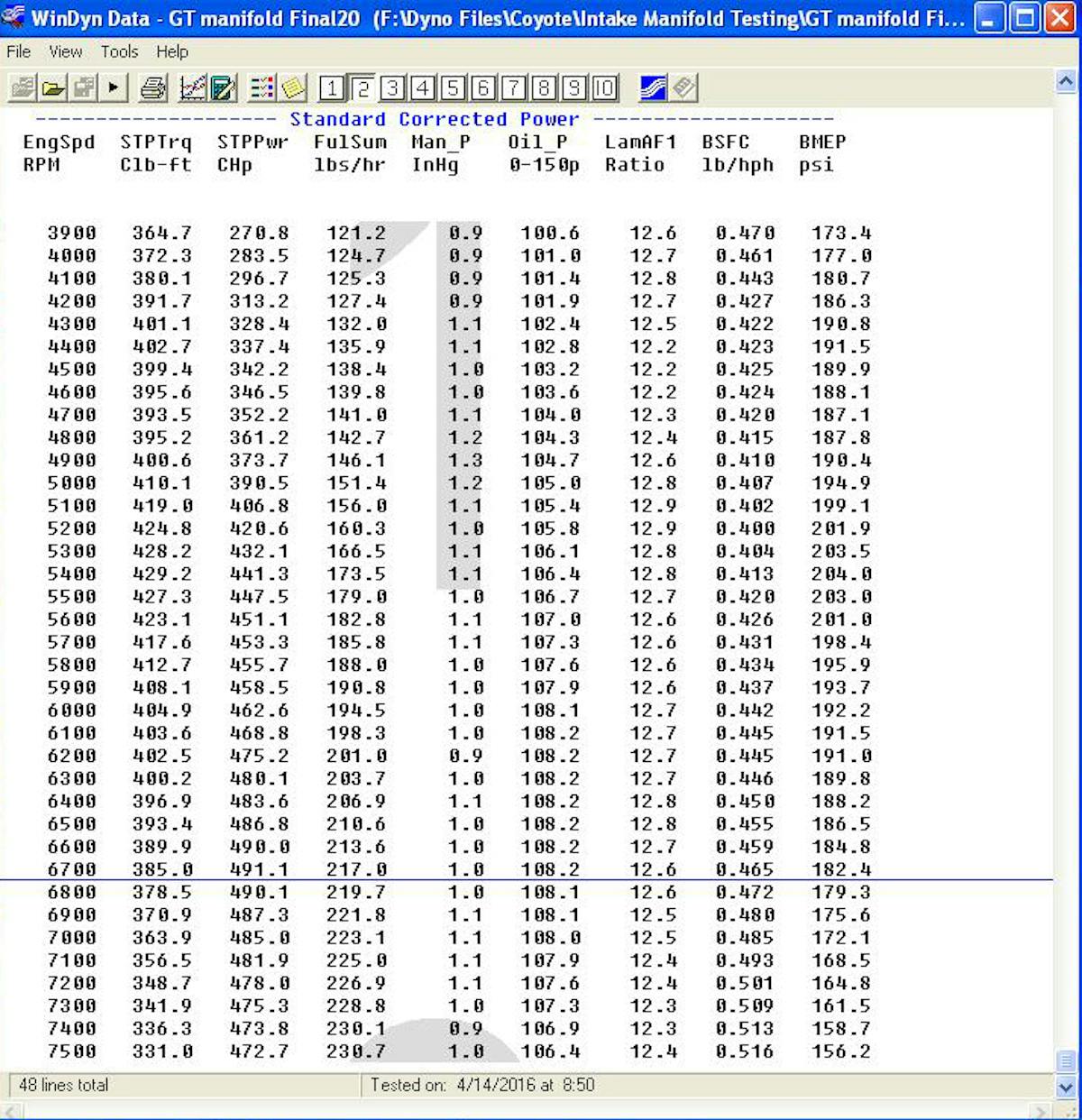Click the blue wave graph icon
This screenshot has height=1120, width=1082.
653,87
